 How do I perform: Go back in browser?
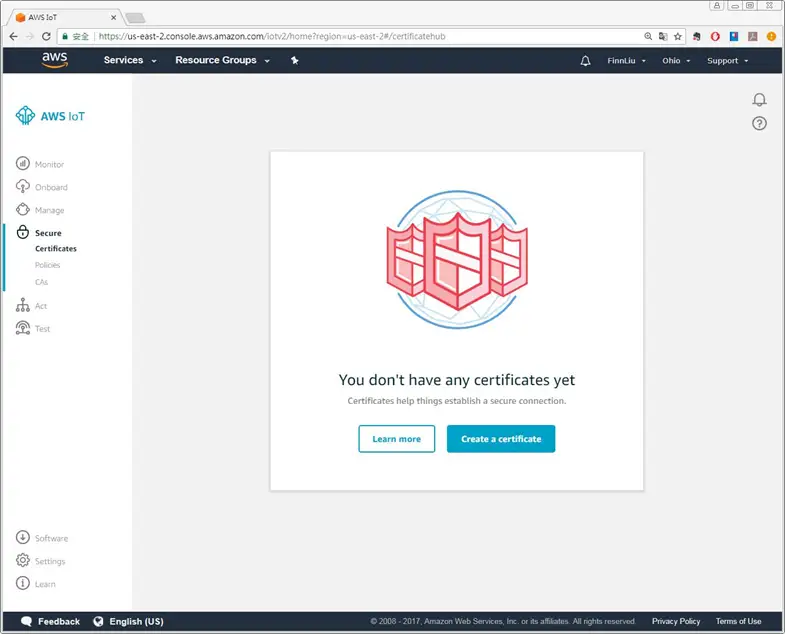[14, 36]
